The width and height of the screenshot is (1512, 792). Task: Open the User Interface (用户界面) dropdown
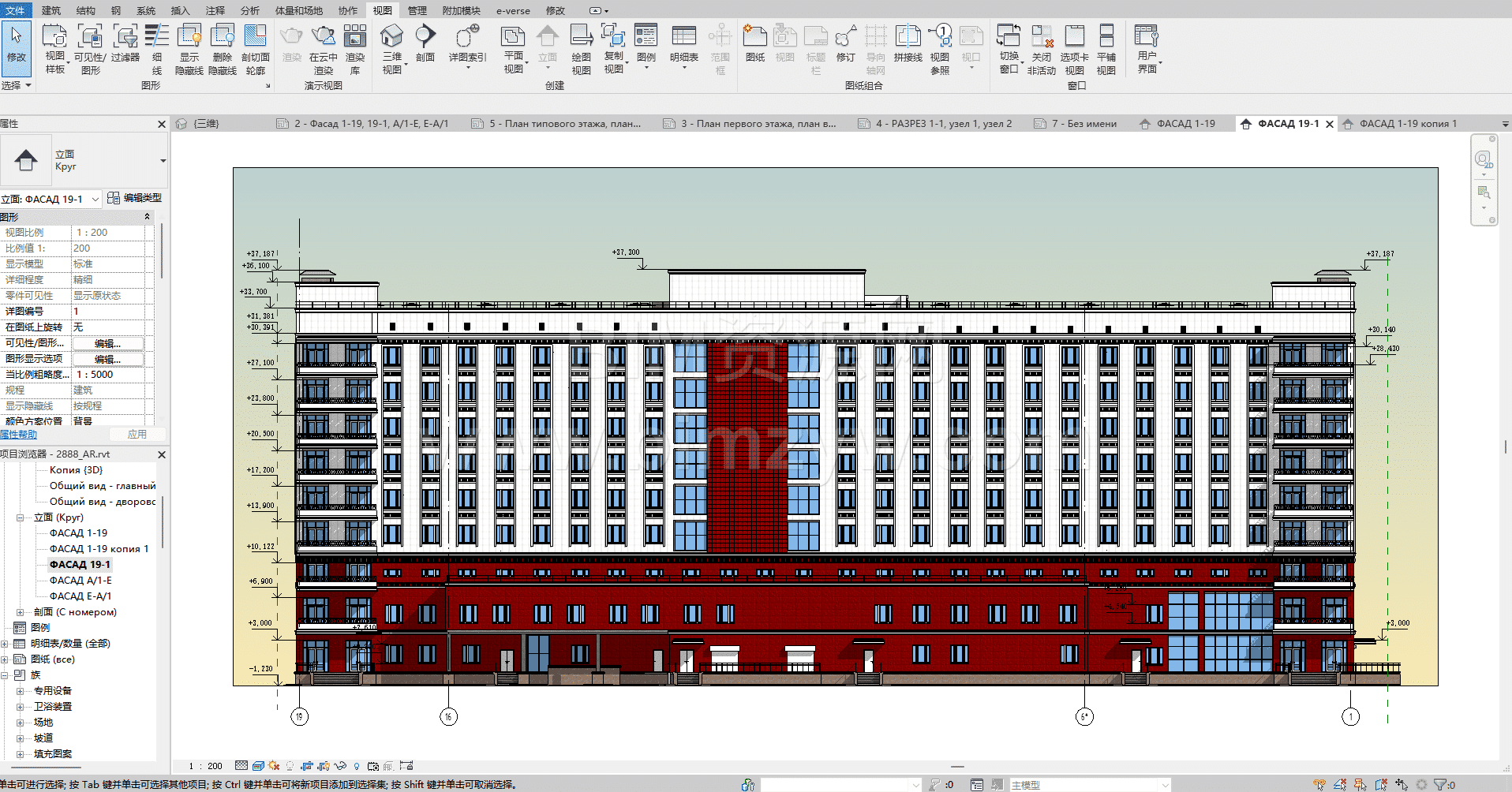[1147, 49]
